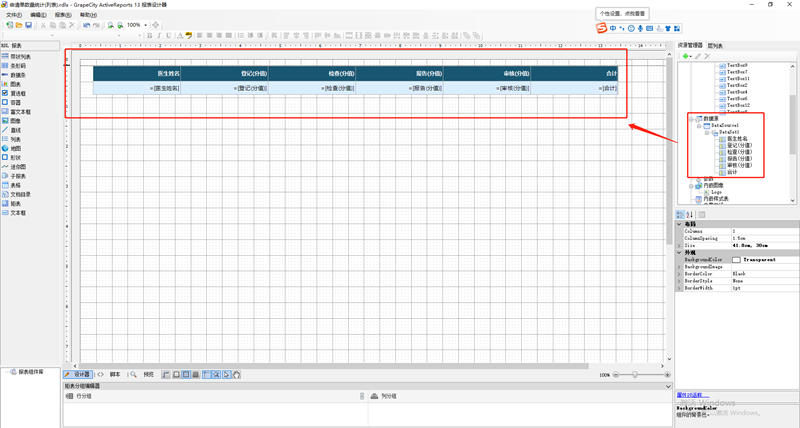
Task: Switch to the 图列表 tab
Action: 716,46
